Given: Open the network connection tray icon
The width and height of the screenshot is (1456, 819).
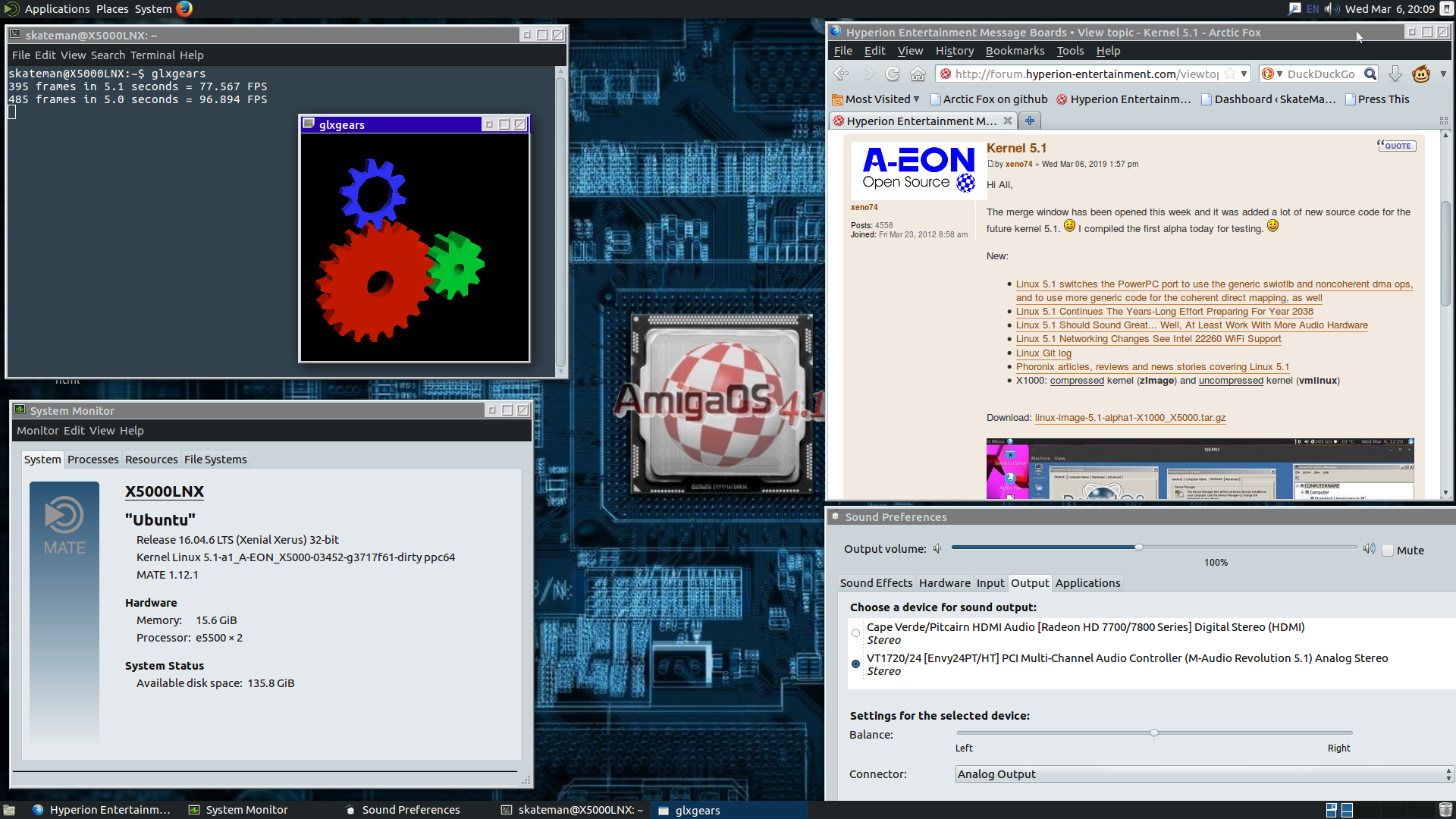Looking at the screenshot, I should tap(1294, 9).
